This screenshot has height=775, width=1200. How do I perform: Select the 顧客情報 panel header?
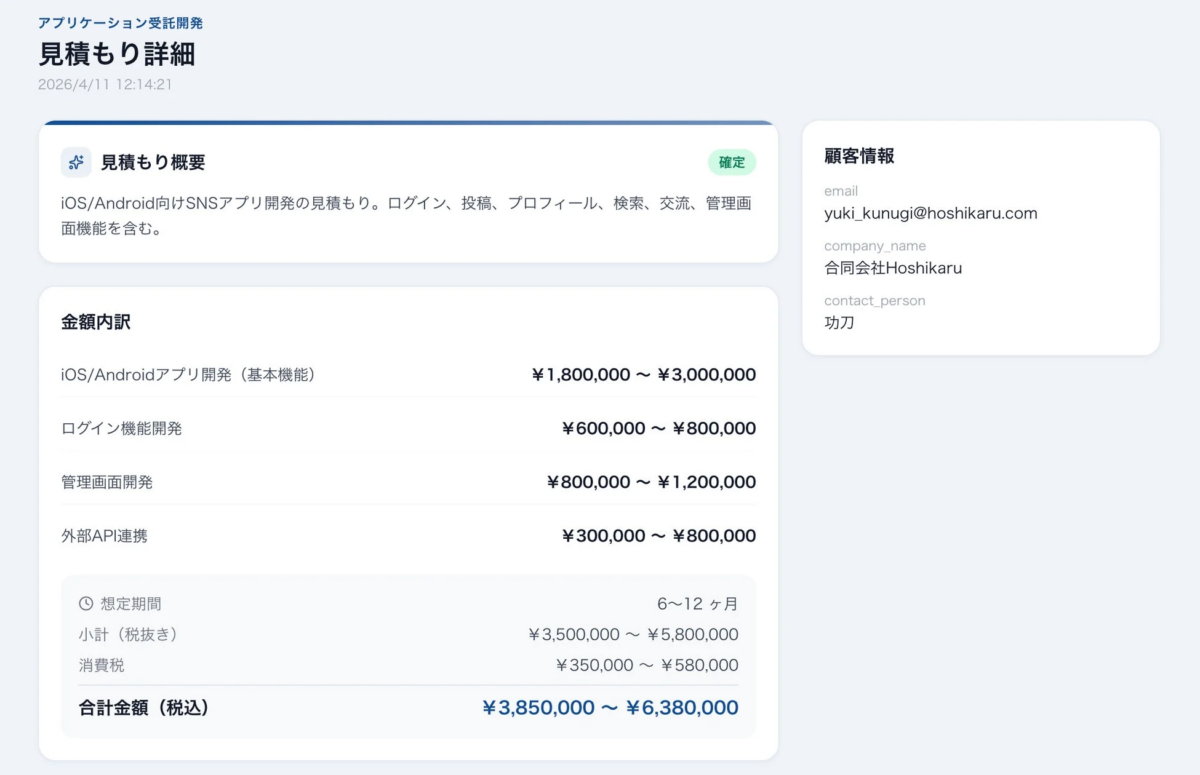pyautogui.click(x=857, y=156)
